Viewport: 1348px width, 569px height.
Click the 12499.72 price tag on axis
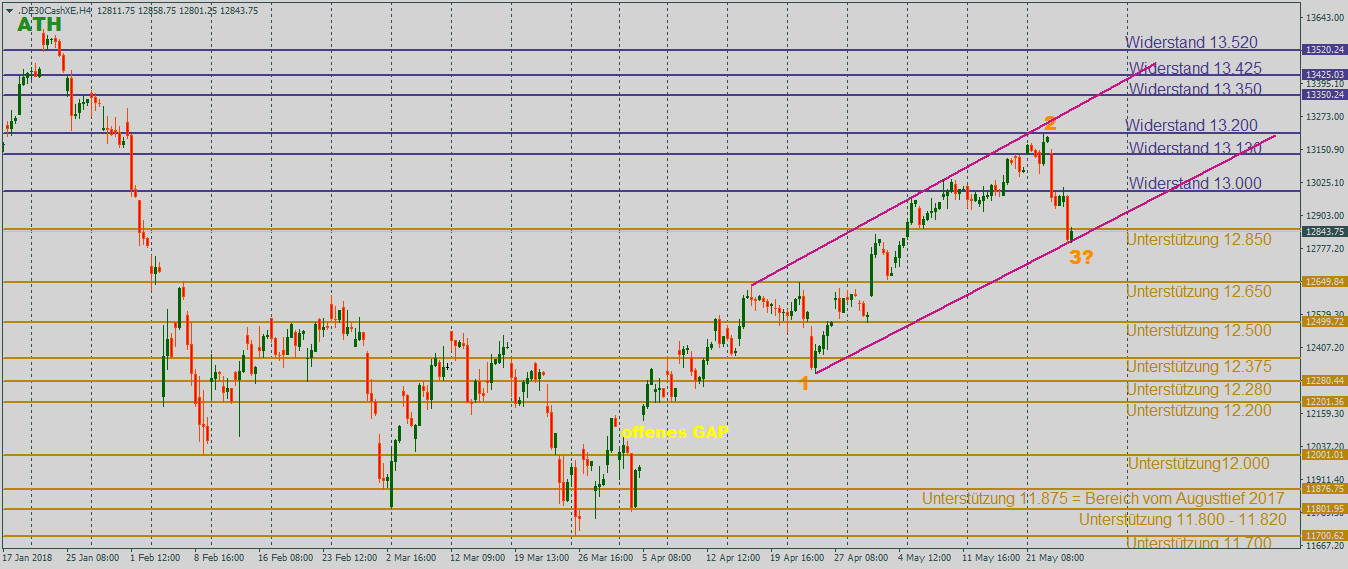tap(1323, 322)
